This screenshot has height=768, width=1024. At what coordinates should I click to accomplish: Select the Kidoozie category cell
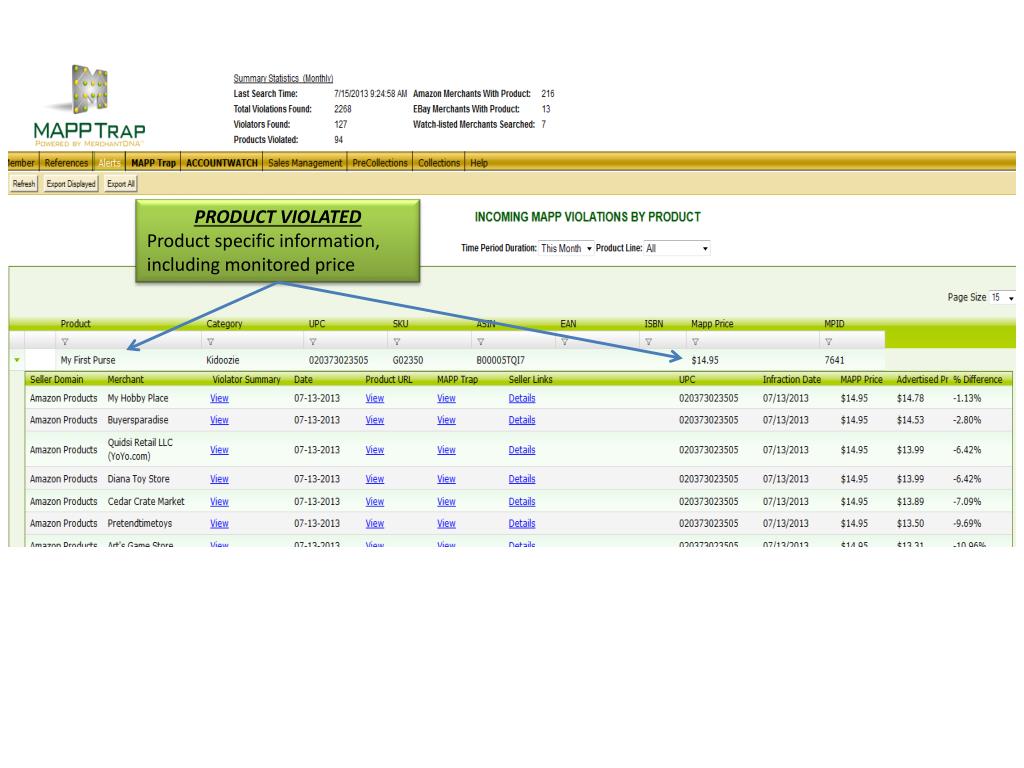click(x=223, y=360)
